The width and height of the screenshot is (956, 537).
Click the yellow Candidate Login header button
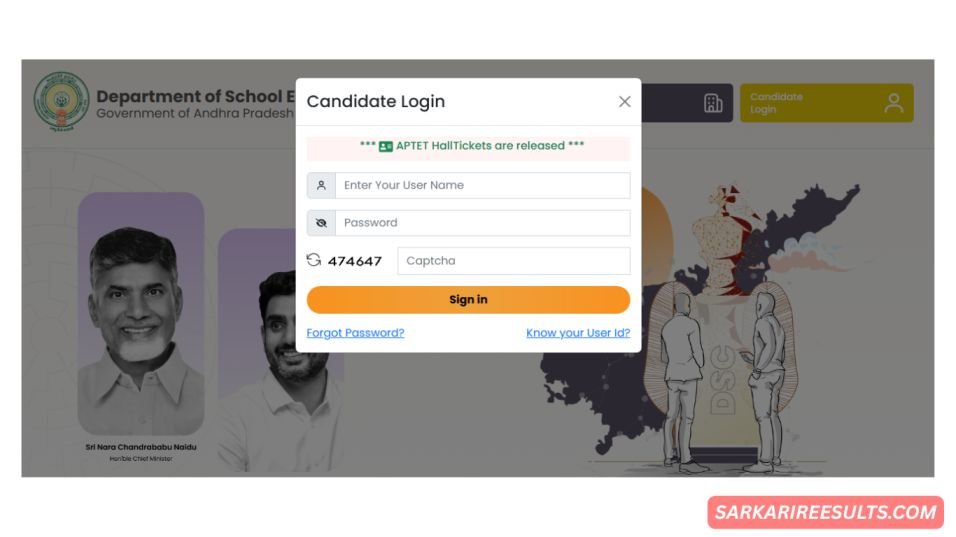[x=826, y=103]
